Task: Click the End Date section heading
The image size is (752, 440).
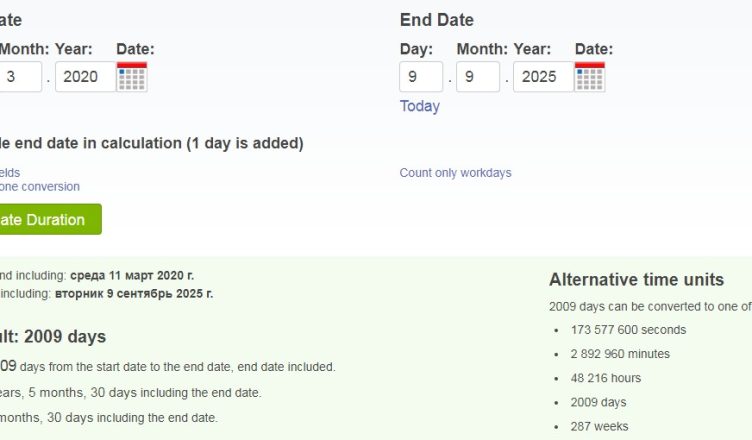Action: pos(437,20)
